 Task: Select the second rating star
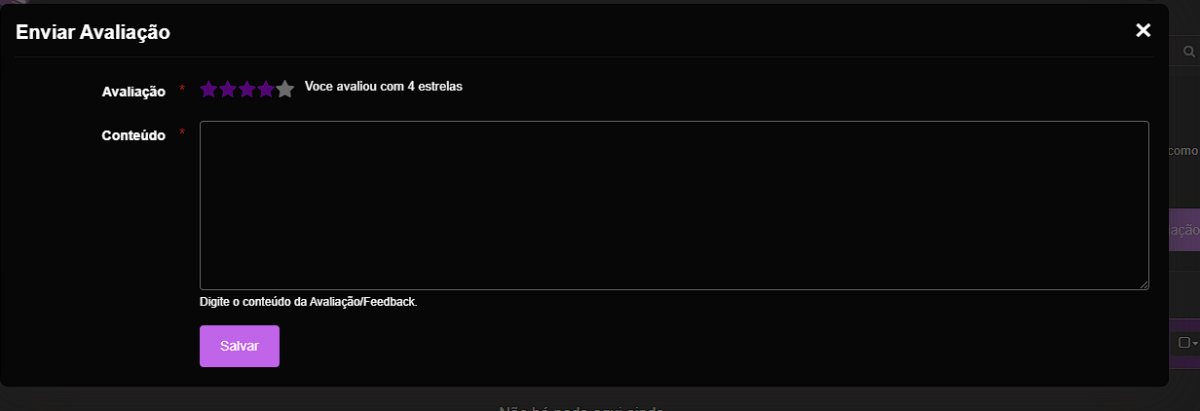point(228,89)
